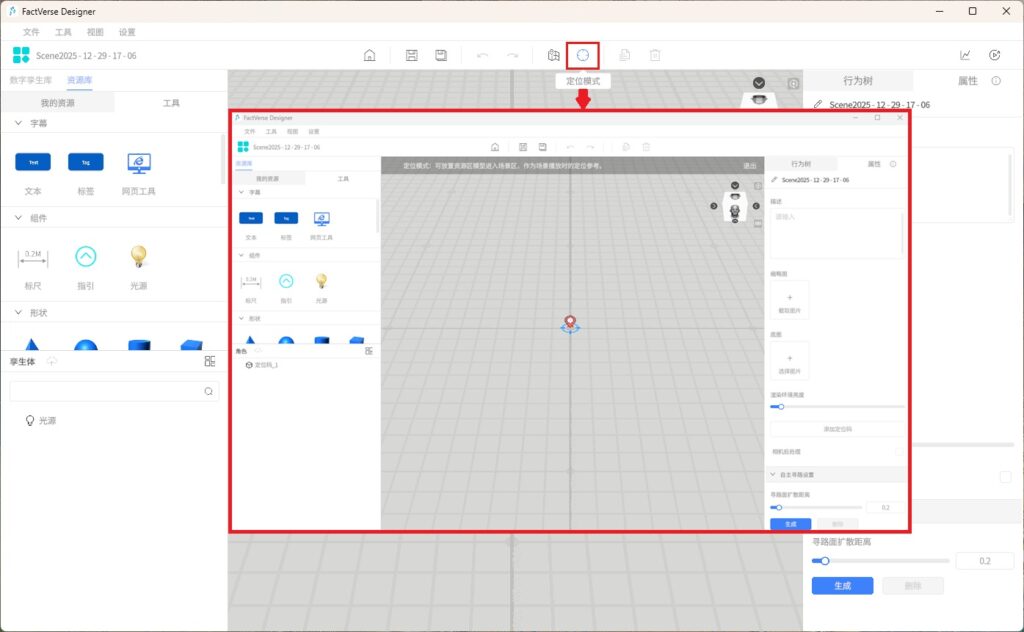The height and width of the screenshot is (632, 1024).
Task: Click the Save scene icon in the main toolbar
Action: coord(411,55)
